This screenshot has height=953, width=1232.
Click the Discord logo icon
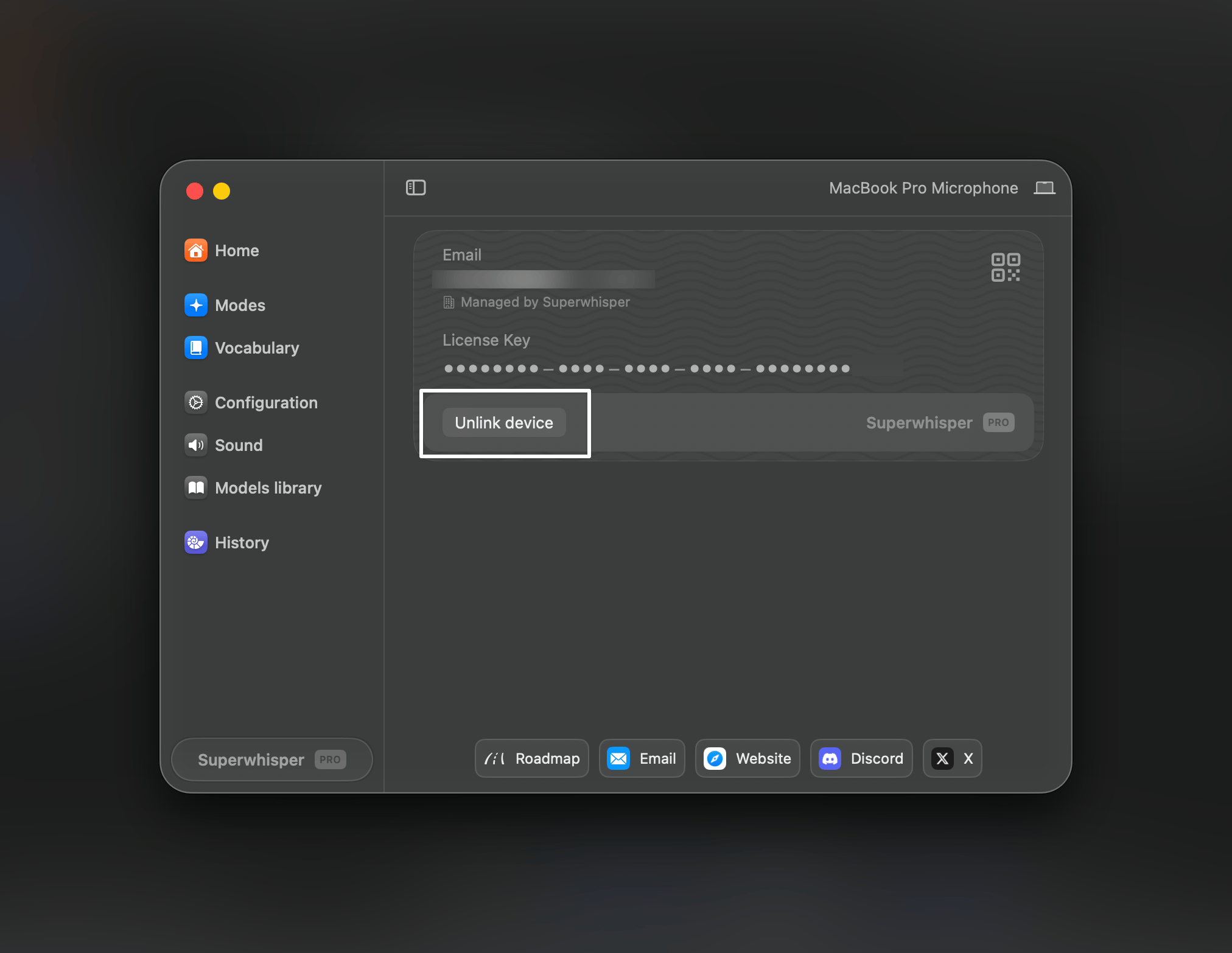click(x=830, y=758)
